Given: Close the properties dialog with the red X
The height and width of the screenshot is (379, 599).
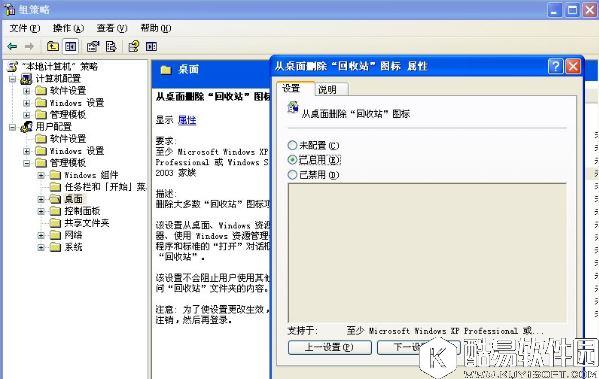Looking at the screenshot, I should (x=573, y=66).
